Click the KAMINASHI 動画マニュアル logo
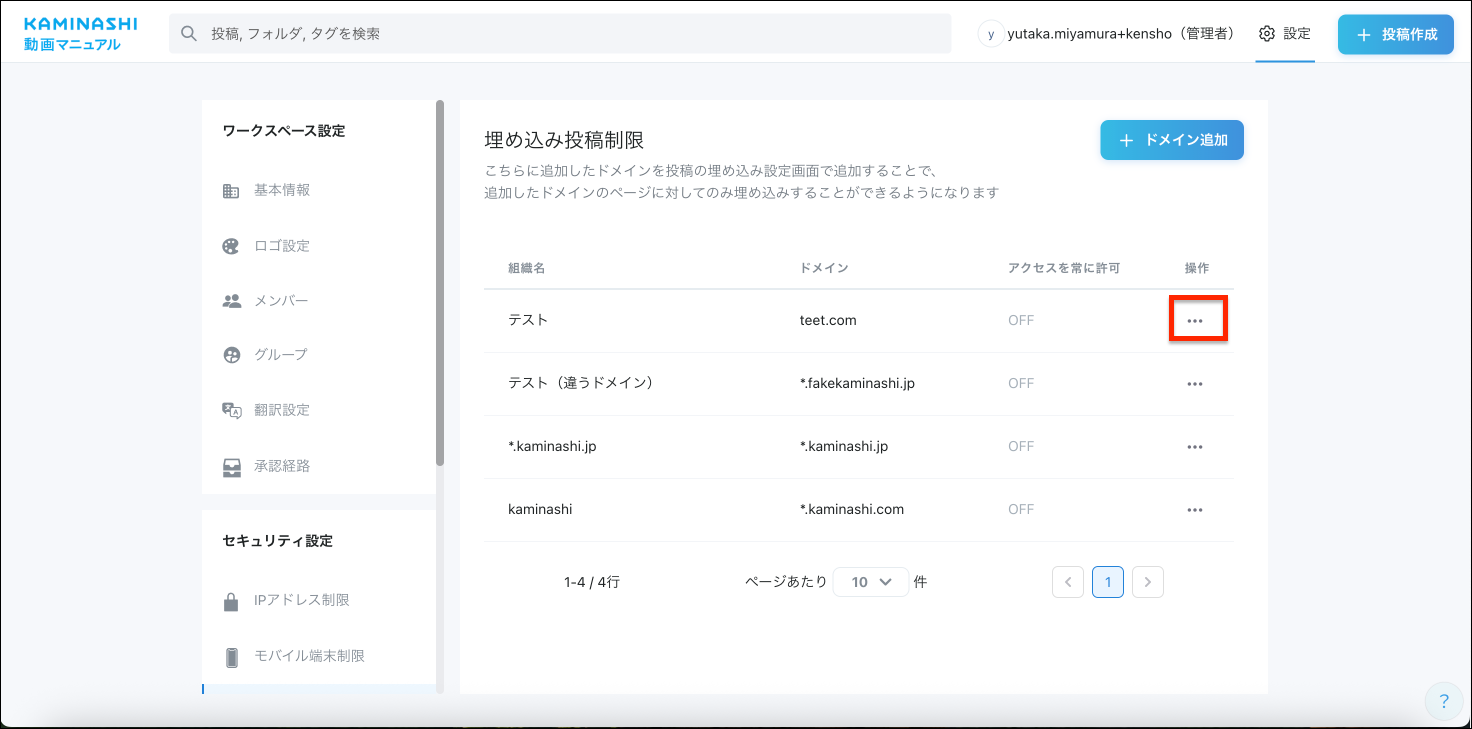 (80, 33)
